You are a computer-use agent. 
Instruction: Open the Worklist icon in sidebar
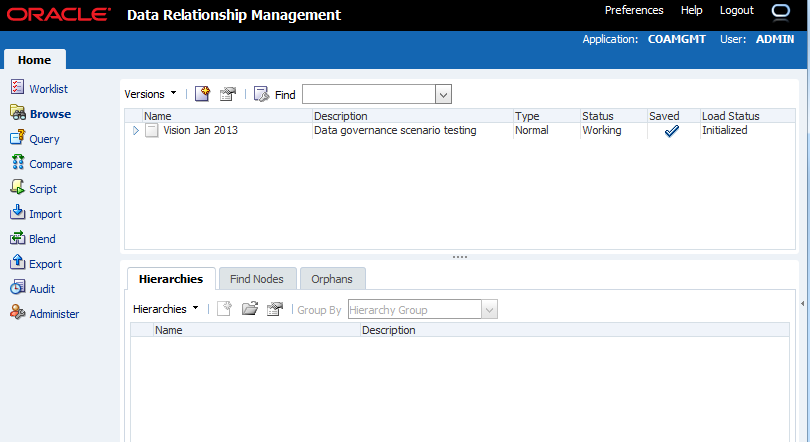coord(18,87)
